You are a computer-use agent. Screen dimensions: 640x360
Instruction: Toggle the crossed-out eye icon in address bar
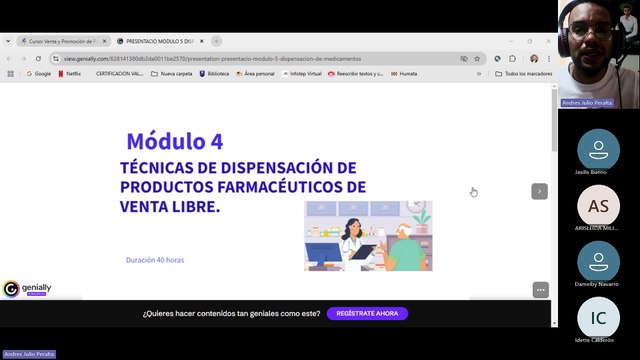464,59
